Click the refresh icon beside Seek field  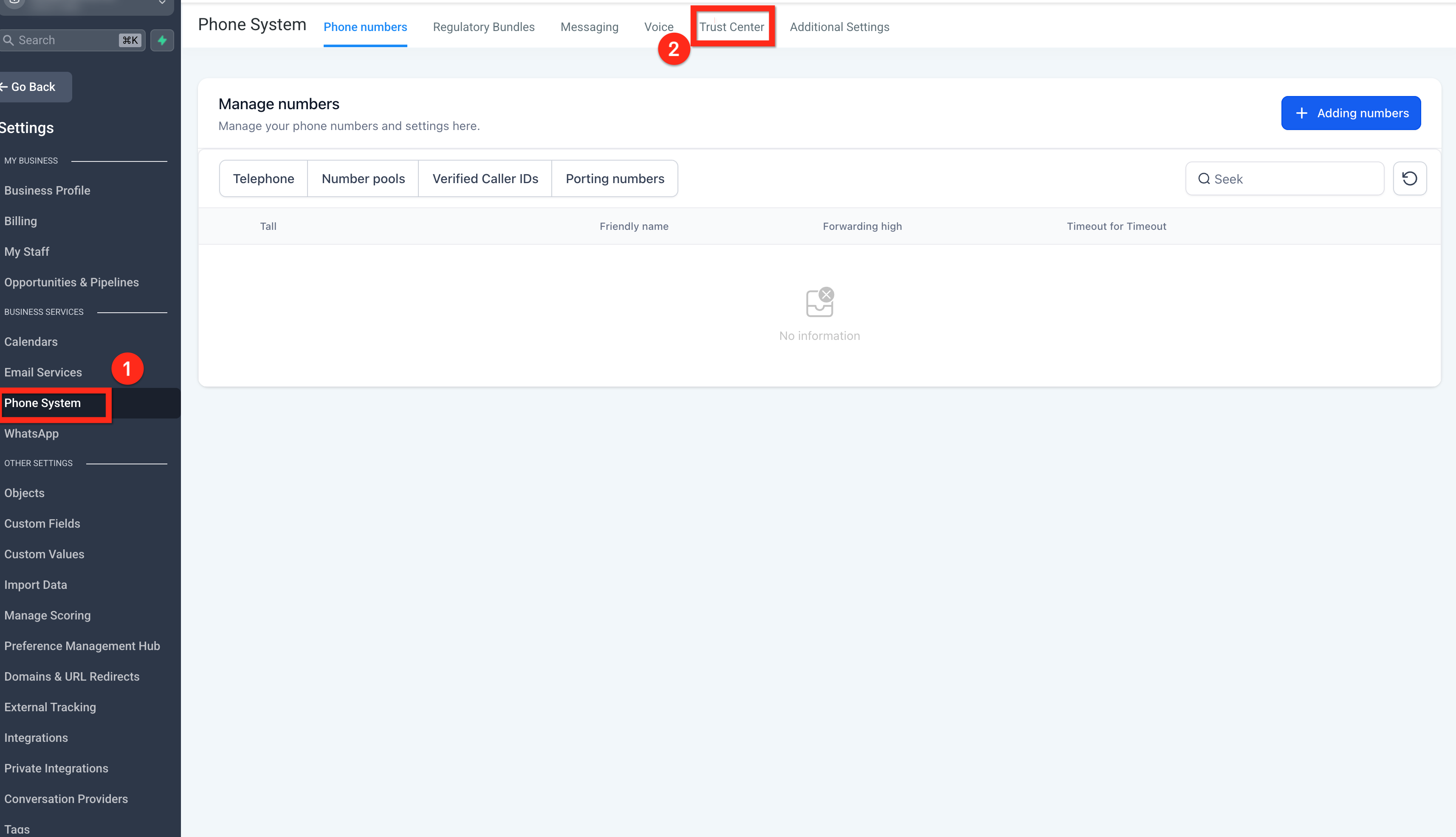(x=1409, y=179)
